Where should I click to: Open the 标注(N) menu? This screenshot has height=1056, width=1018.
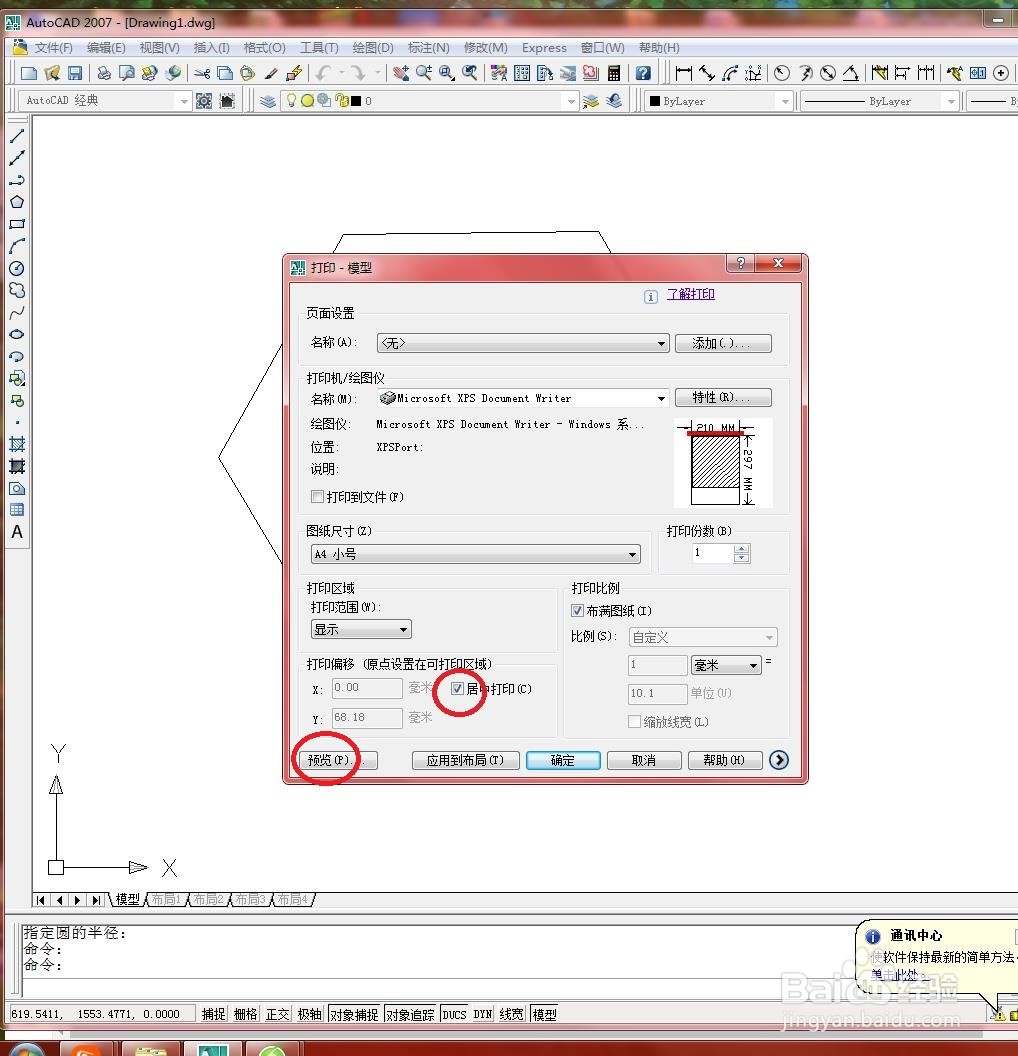tap(428, 48)
